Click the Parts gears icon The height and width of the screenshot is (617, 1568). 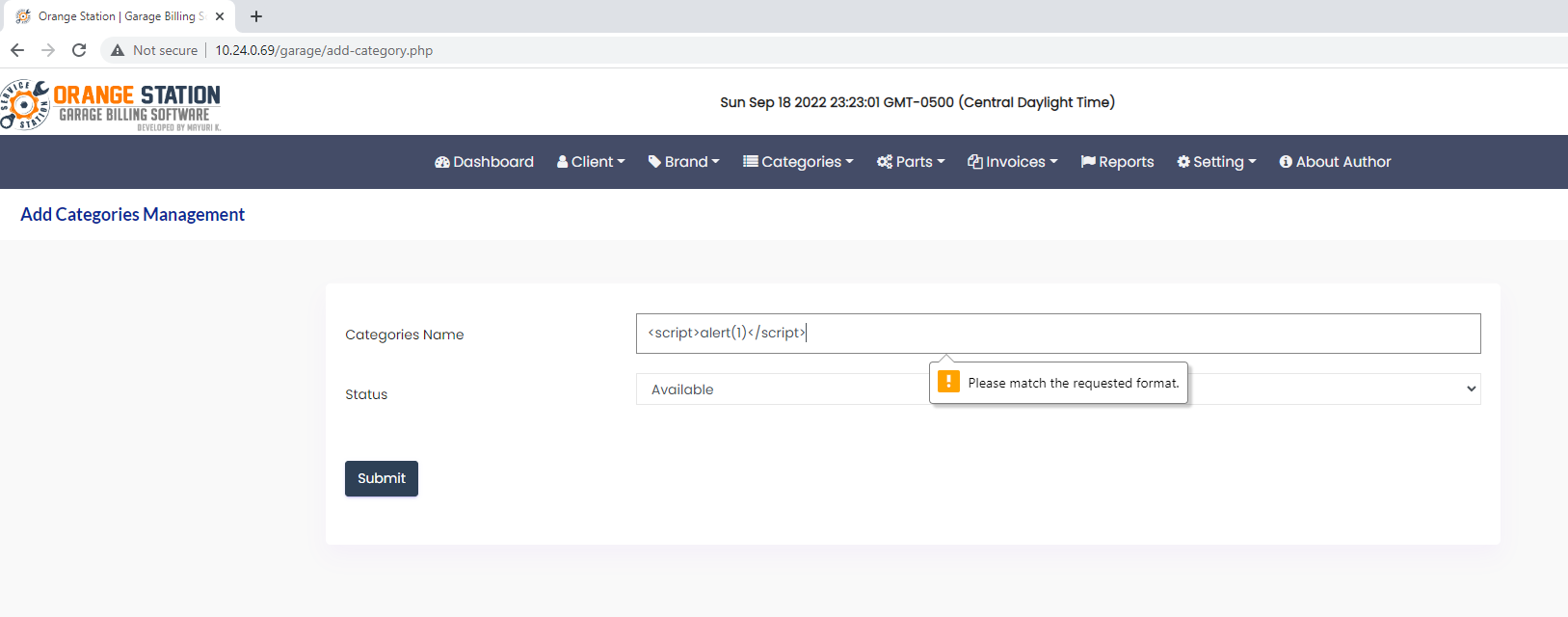pyautogui.click(x=885, y=162)
